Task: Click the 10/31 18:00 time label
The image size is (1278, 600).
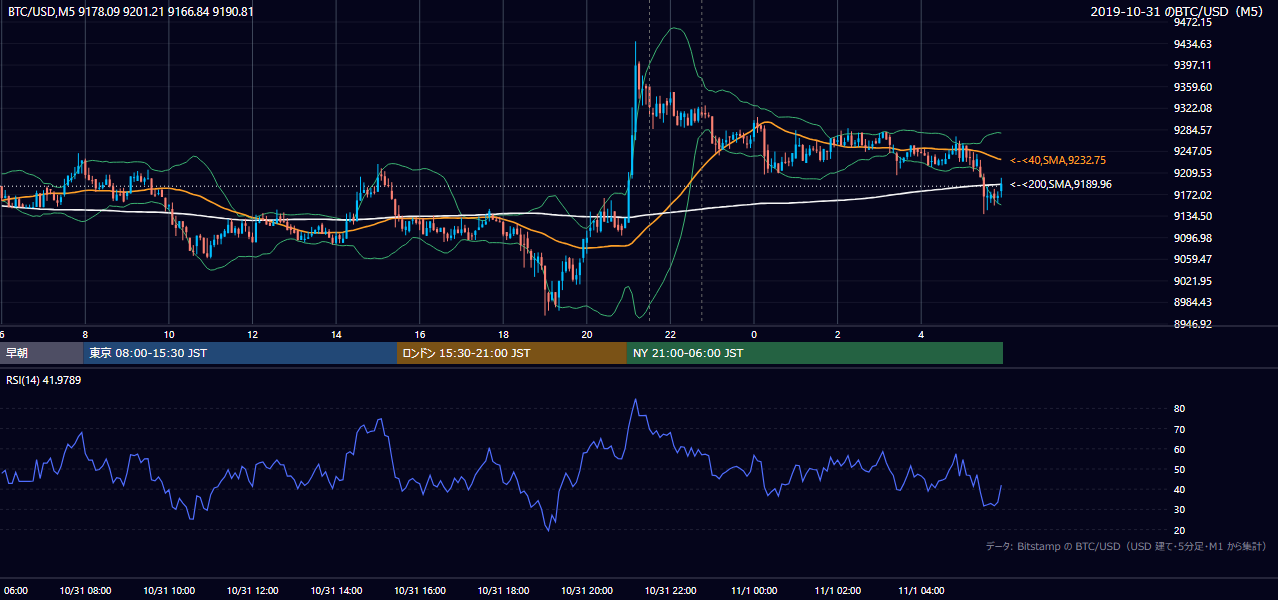Action: click(x=503, y=590)
